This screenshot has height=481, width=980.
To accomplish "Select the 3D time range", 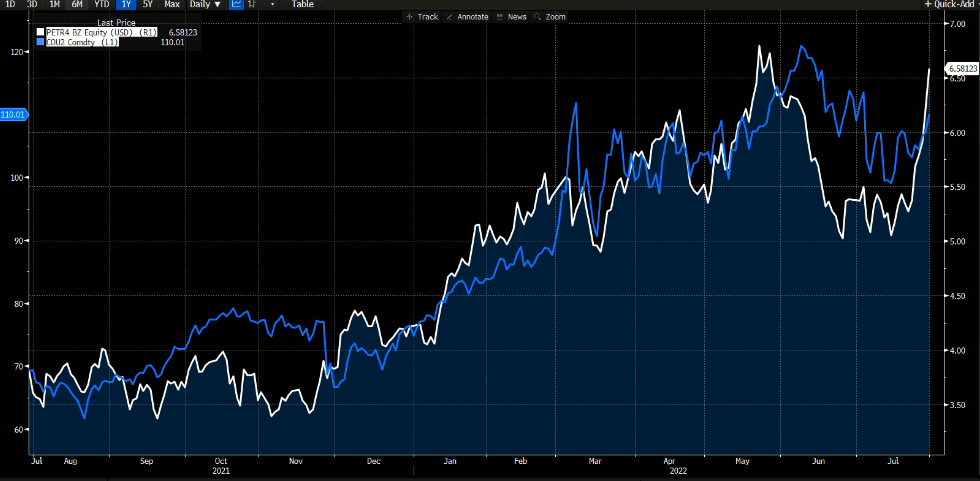I will tap(32, 4).
